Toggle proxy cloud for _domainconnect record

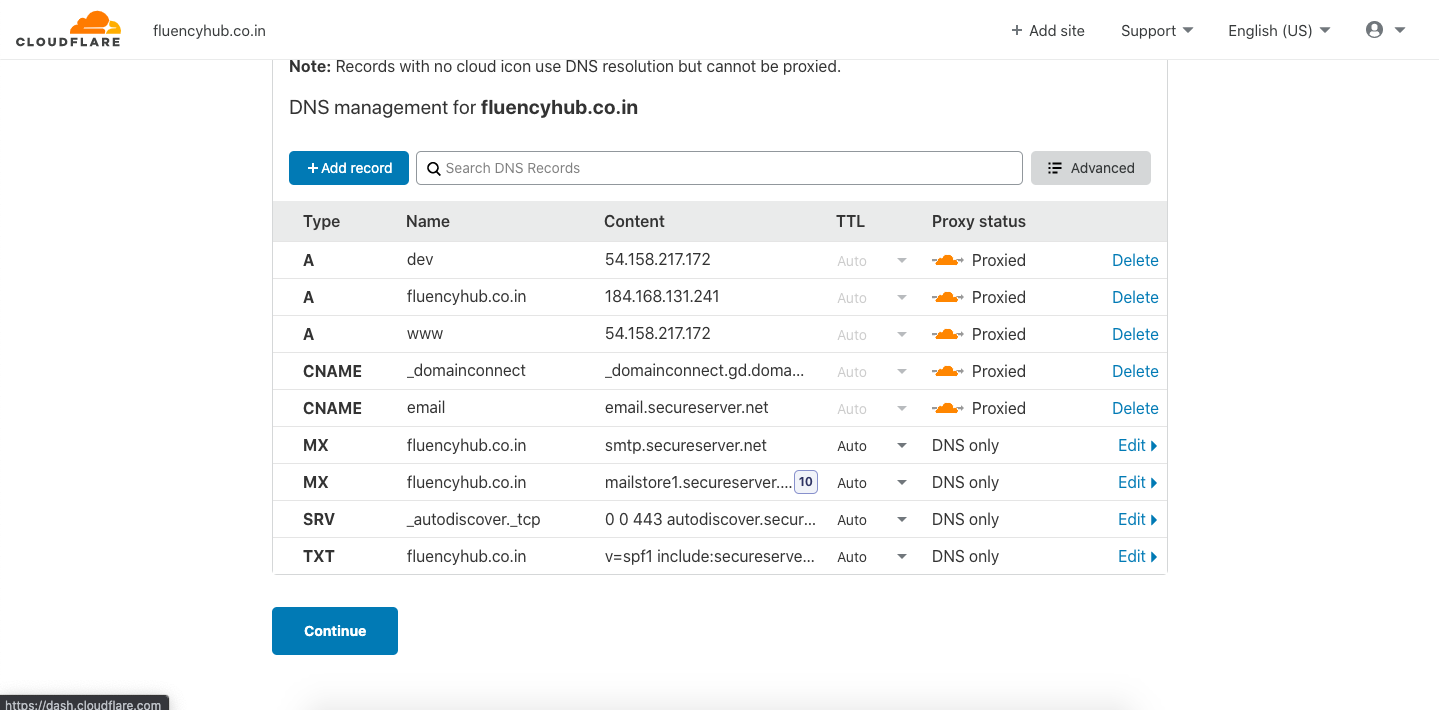(947, 371)
